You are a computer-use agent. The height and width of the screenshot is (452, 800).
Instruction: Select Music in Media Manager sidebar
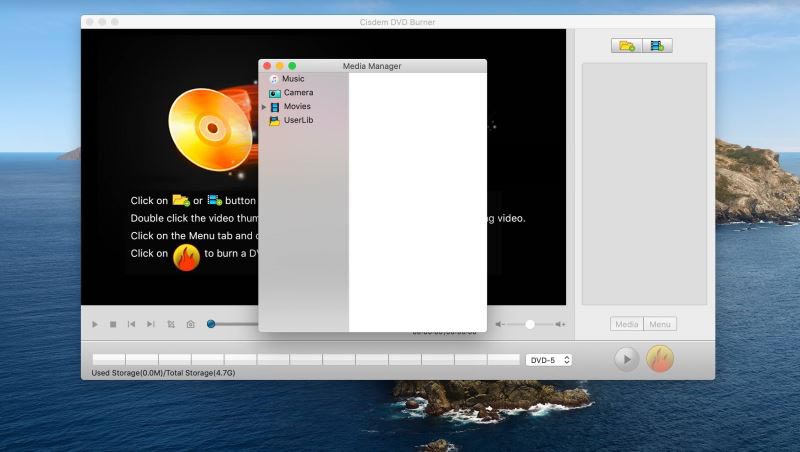coord(293,79)
